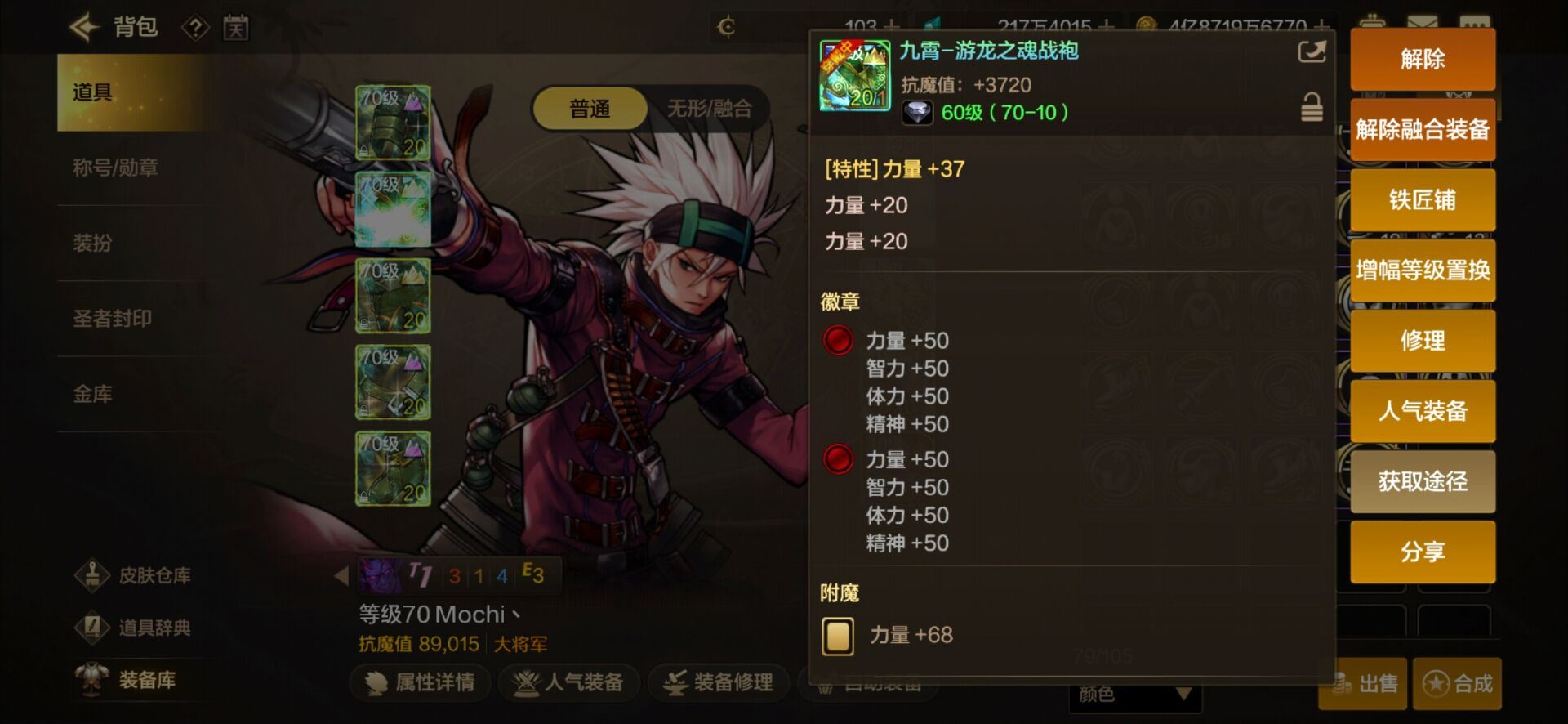
Task: Expand buff bar with left triangle arrow
Action: pos(341,575)
